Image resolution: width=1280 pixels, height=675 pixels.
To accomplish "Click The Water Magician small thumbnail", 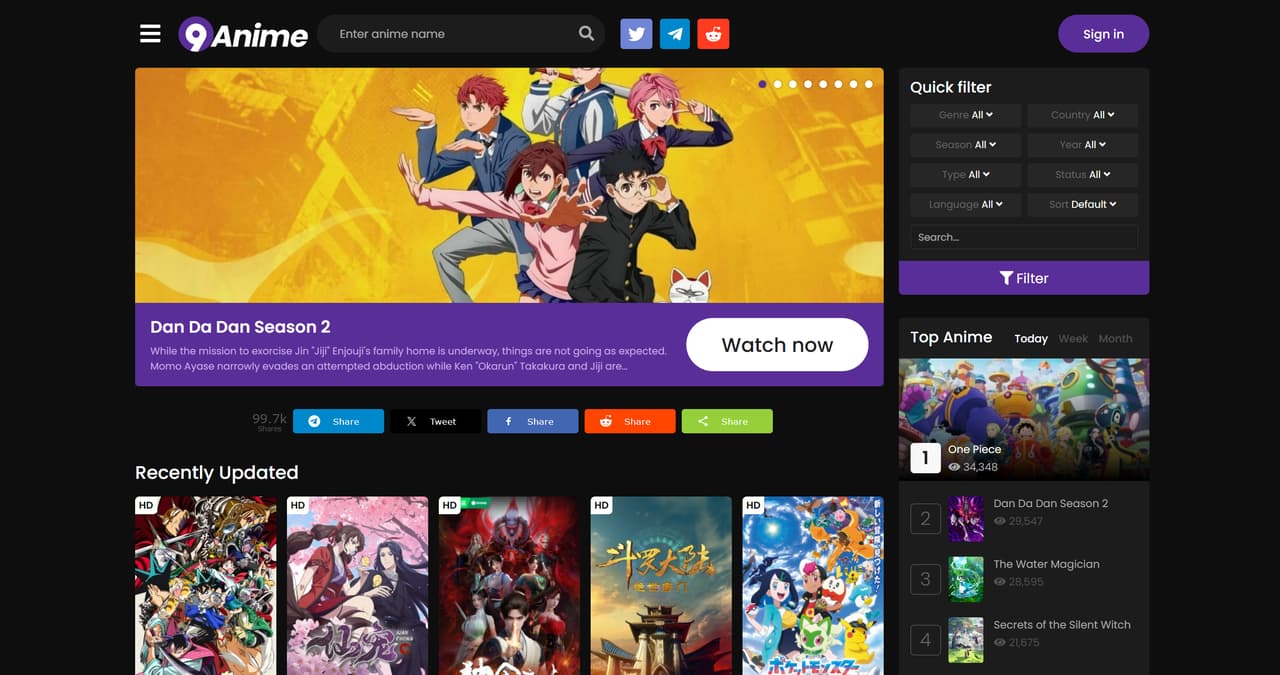I will click(x=966, y=579).
